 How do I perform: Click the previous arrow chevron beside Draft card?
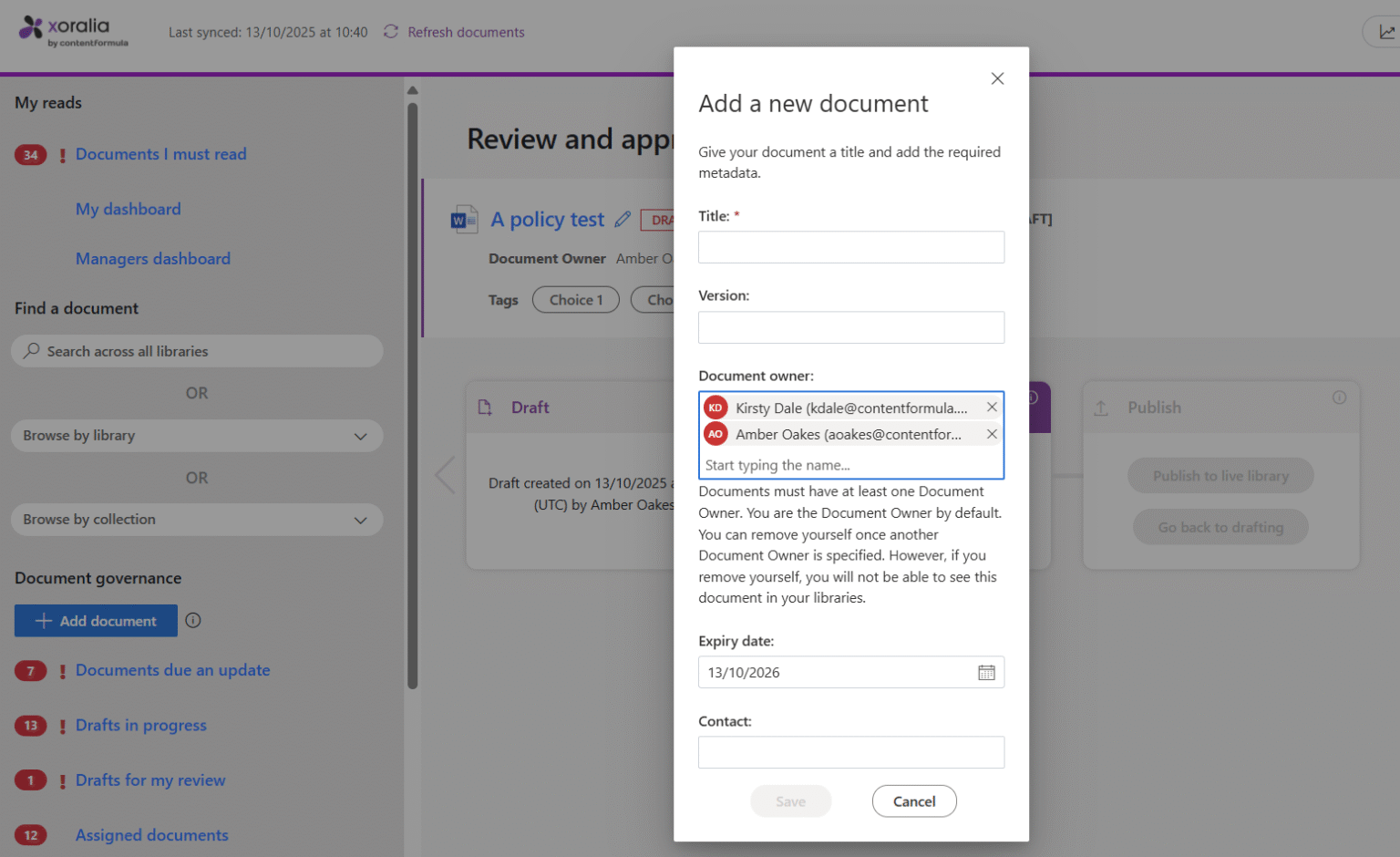click(445, 475)
